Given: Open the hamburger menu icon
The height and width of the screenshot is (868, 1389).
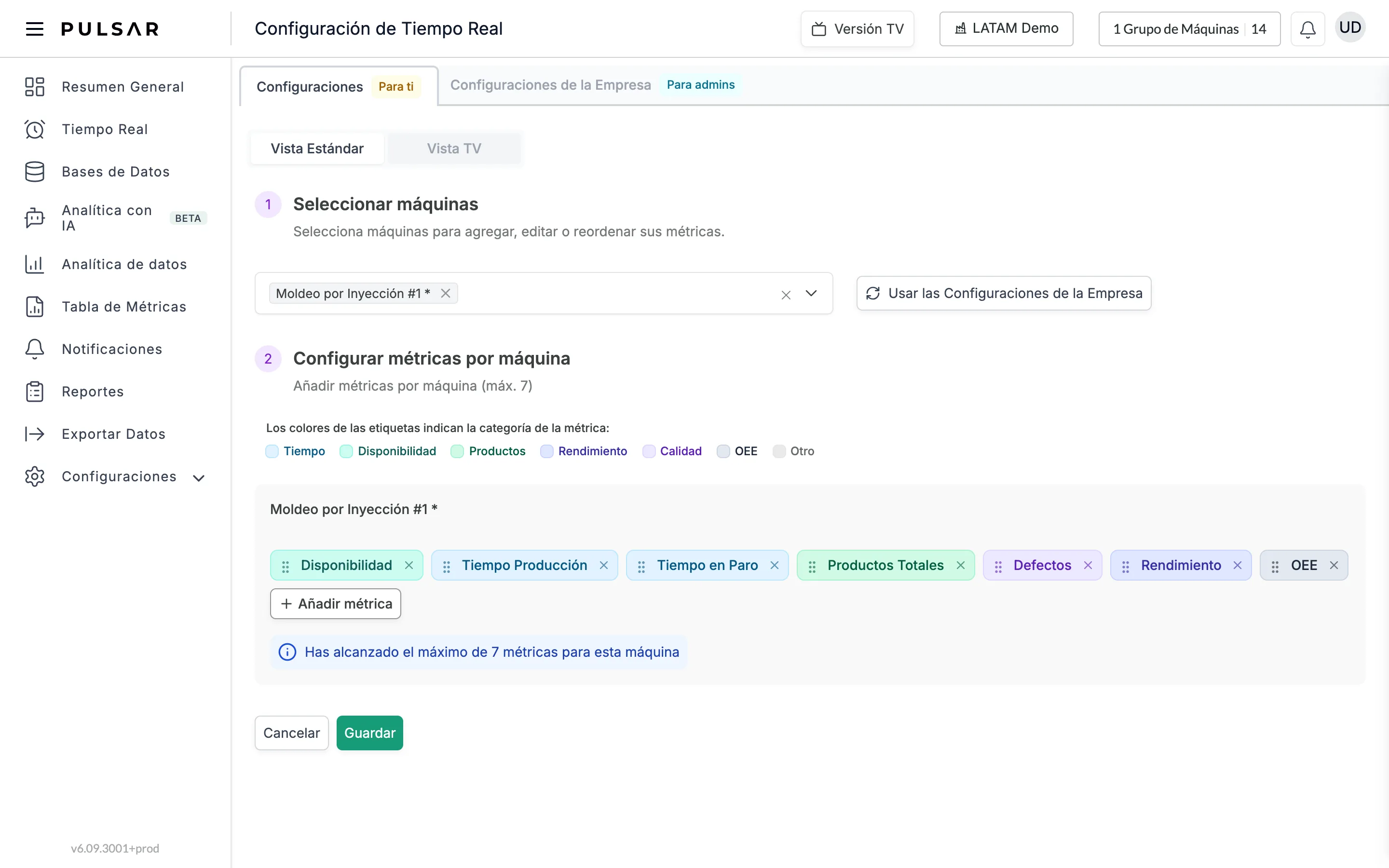Looking at the screenshot, I should [x=34, y=29].
